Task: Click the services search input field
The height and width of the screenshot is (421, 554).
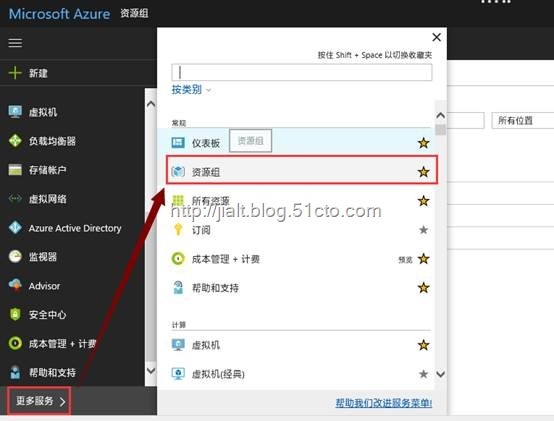Action: (x=302, y=72)
